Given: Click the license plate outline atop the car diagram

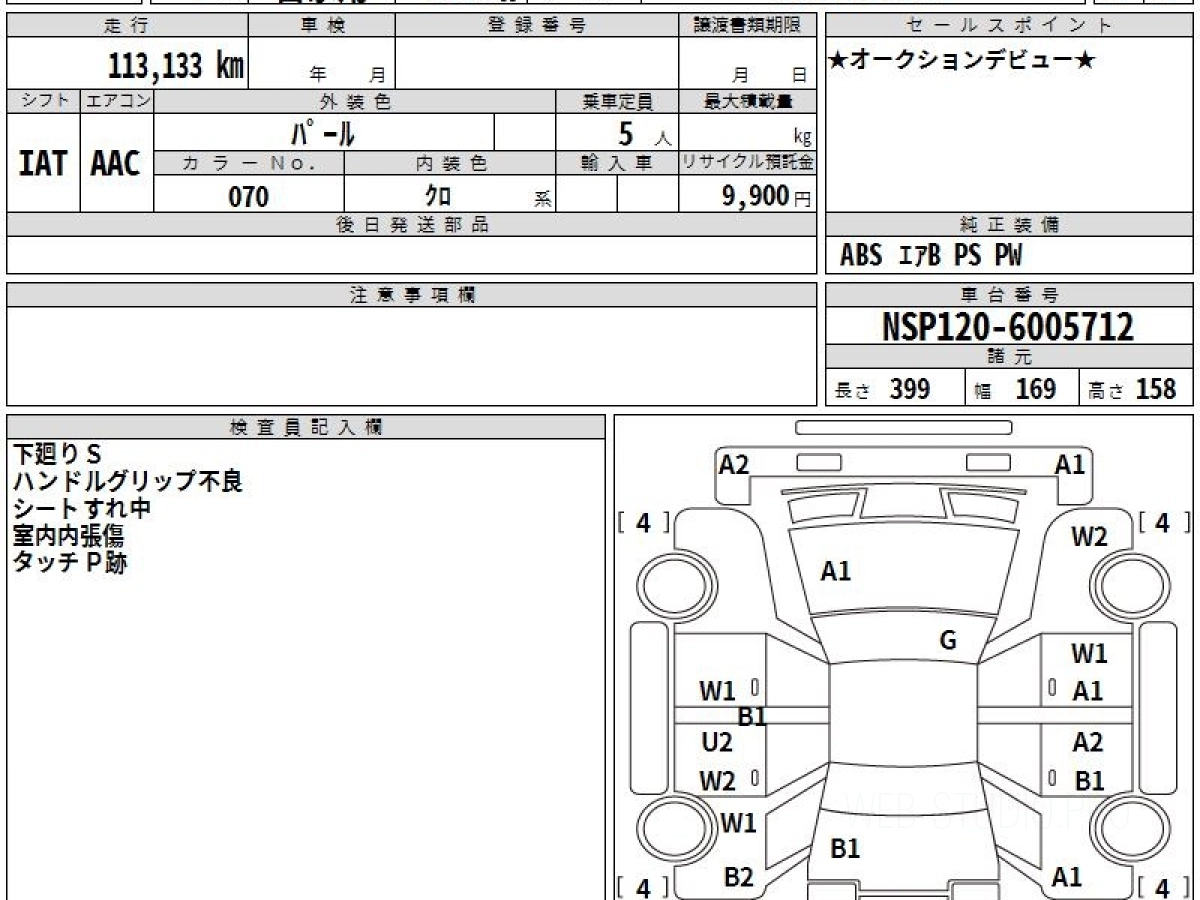Looking at the screenshot, I should click(x=904, y=428).
